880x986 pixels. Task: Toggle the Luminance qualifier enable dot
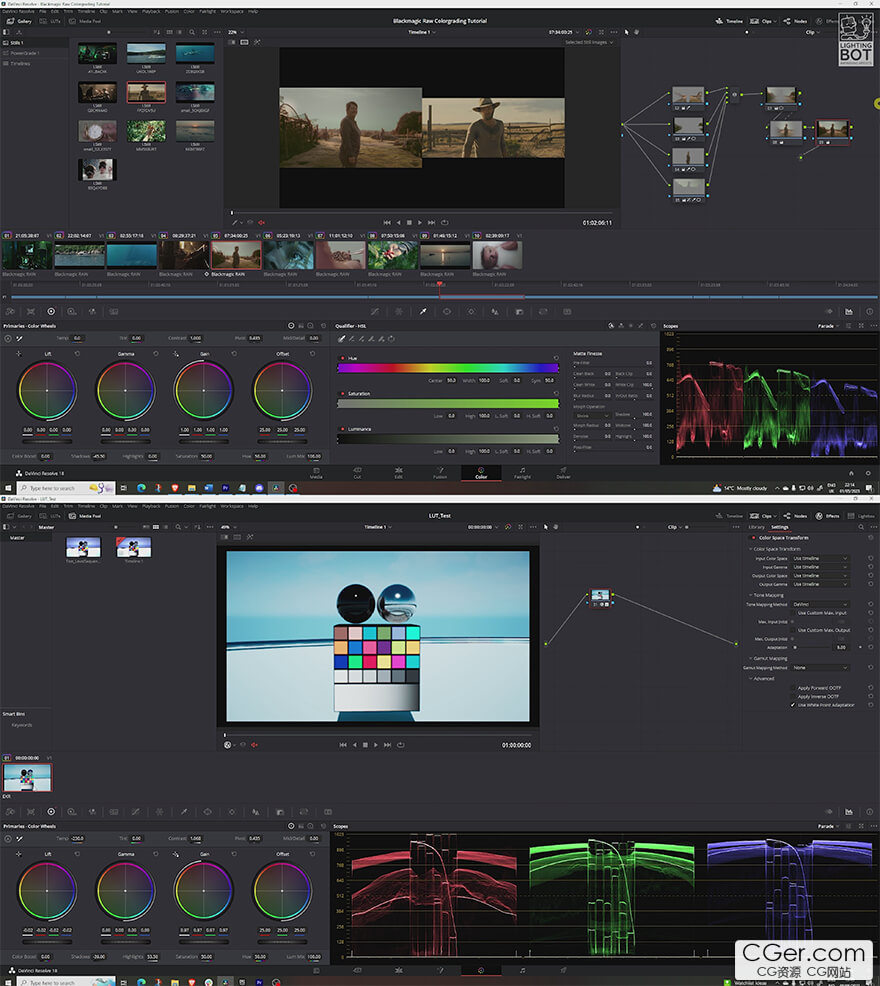pos(342,429)
